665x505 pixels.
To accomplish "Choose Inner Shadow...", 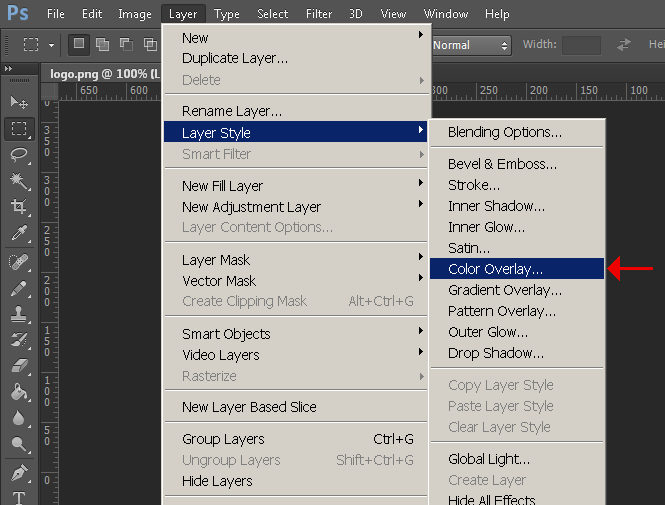I will [x=517, y=206].
